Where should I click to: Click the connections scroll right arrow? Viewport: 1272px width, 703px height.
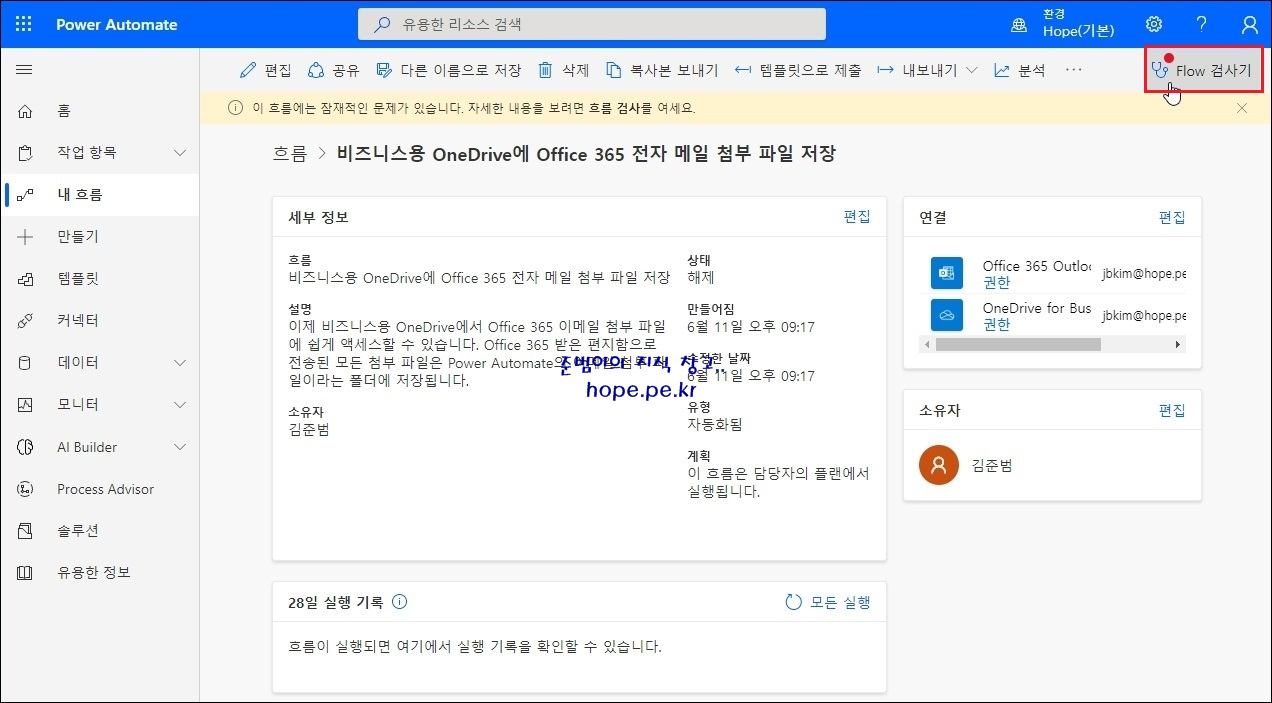click(1179, 344)
